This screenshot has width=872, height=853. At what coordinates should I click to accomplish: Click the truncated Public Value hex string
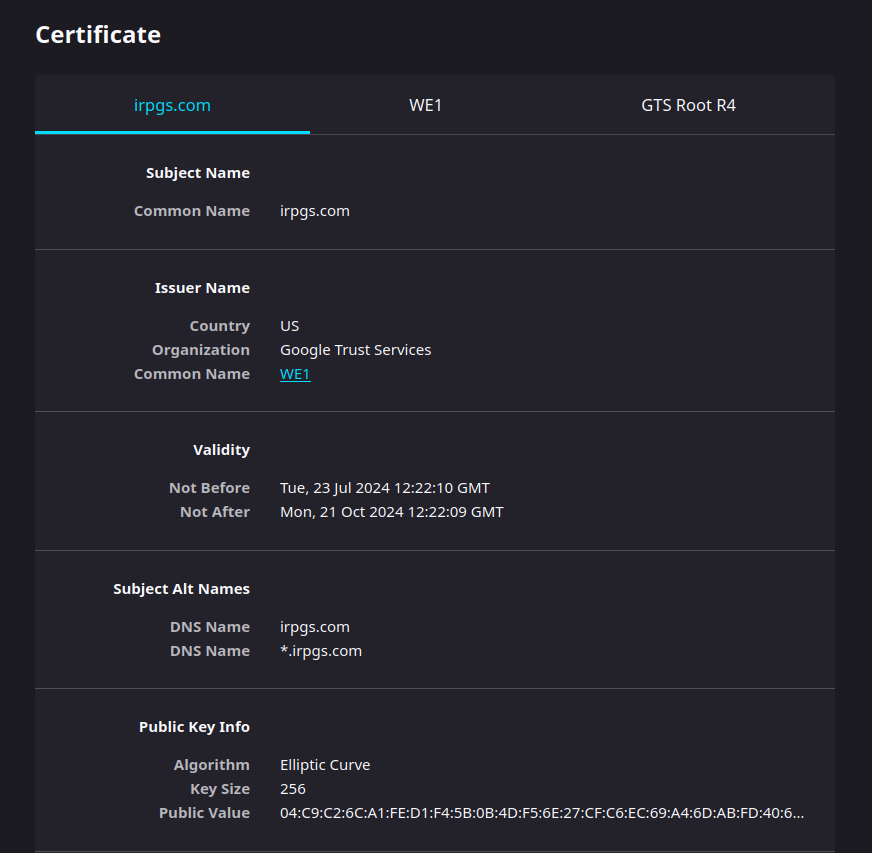[x=542, y=813]
